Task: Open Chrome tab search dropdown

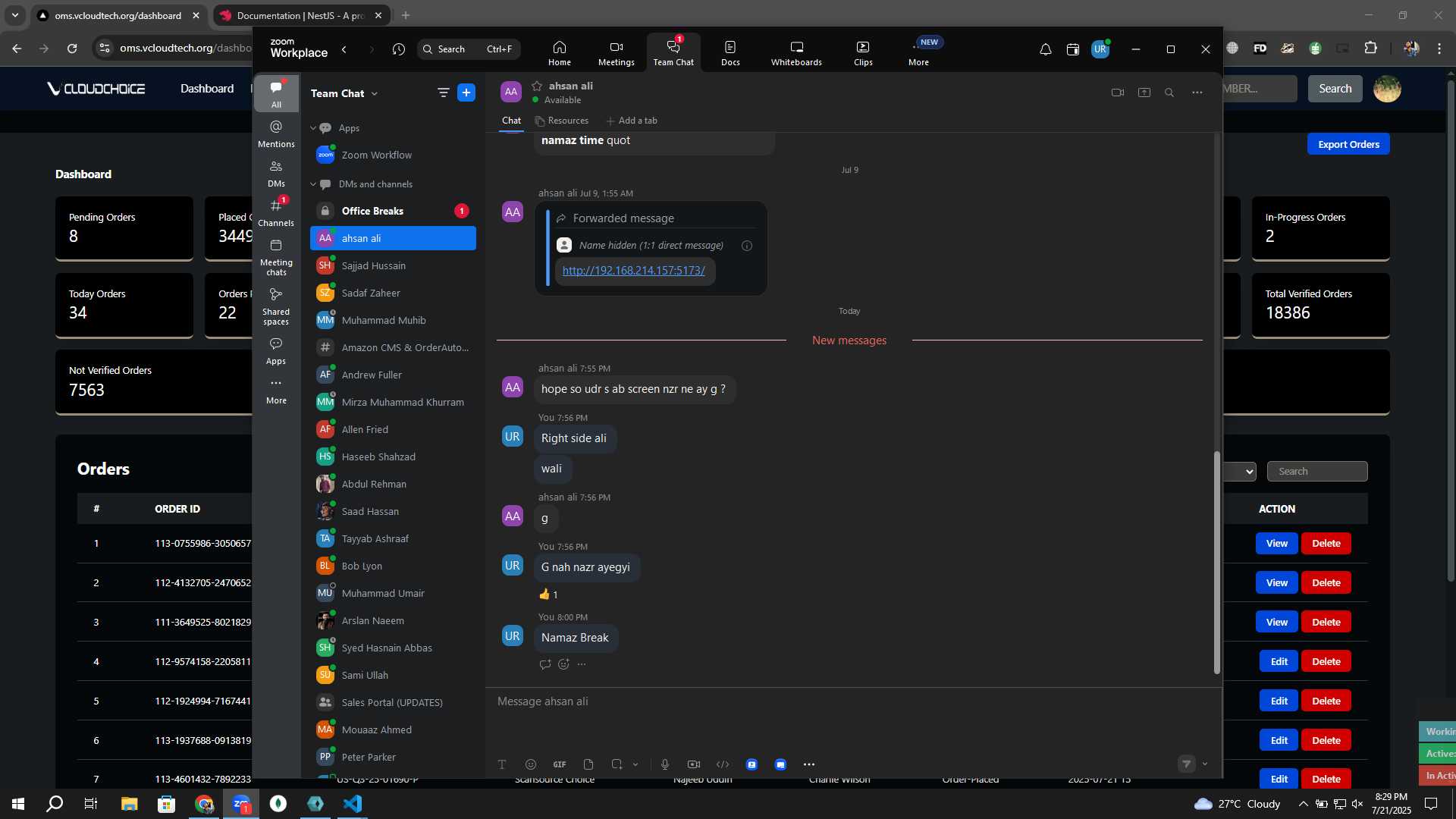Action: tap(15, 15)
